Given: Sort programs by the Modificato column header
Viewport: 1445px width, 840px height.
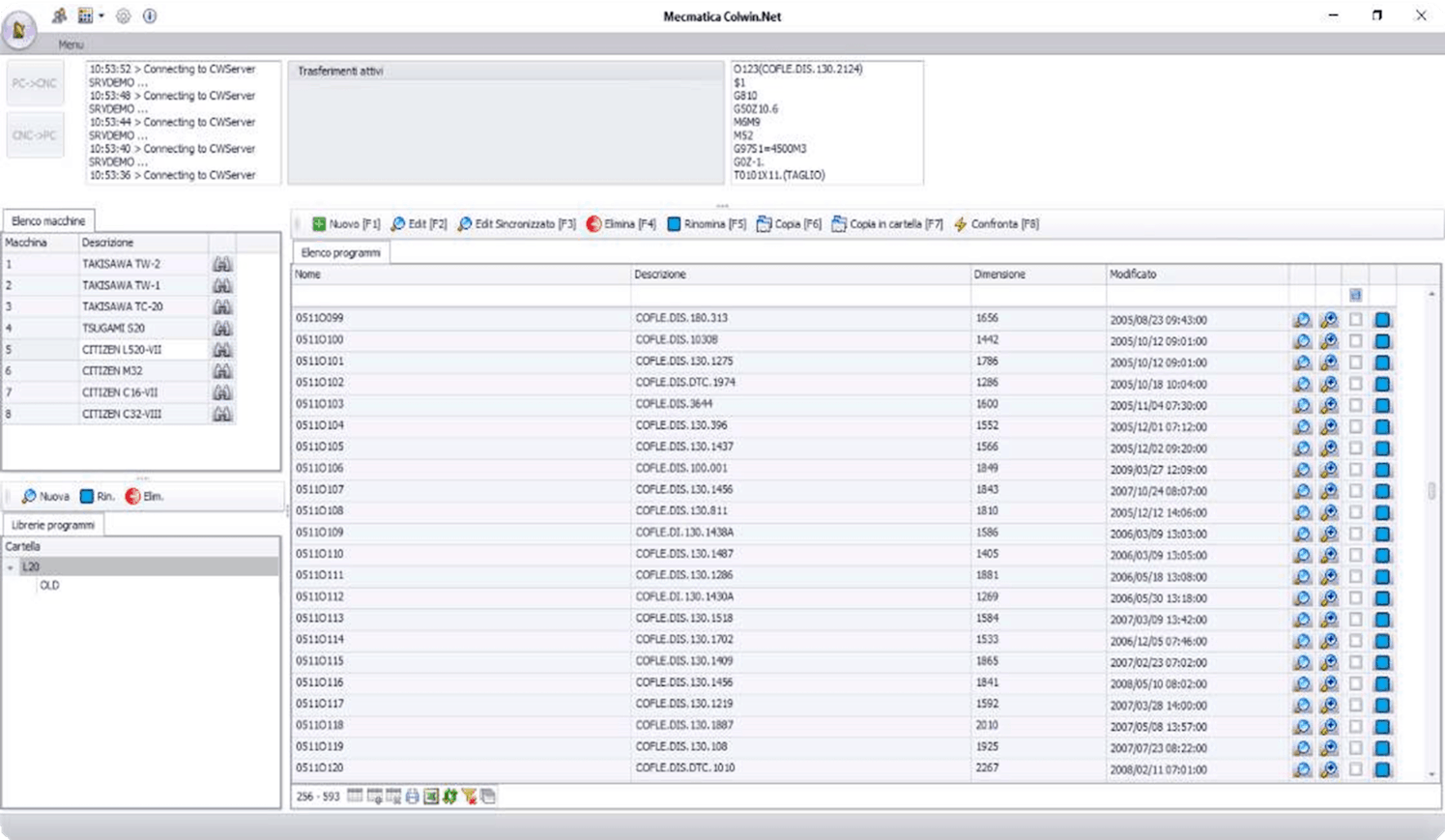Looking at the screenshot, I should (1197, 275).
